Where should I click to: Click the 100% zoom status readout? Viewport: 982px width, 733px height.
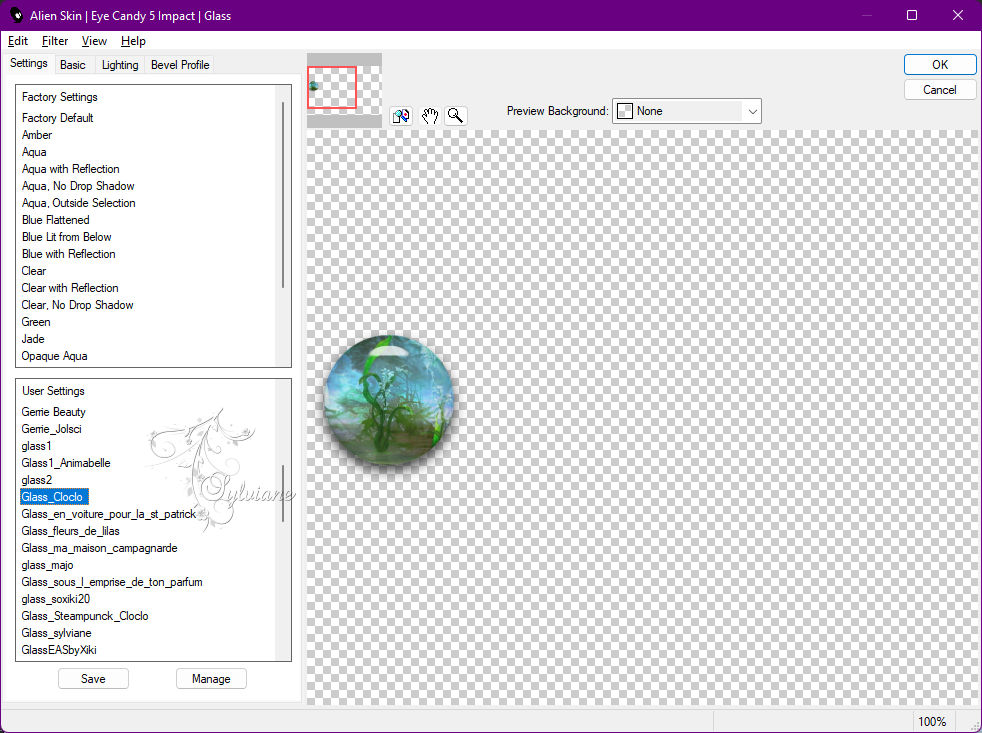(932, 721)
